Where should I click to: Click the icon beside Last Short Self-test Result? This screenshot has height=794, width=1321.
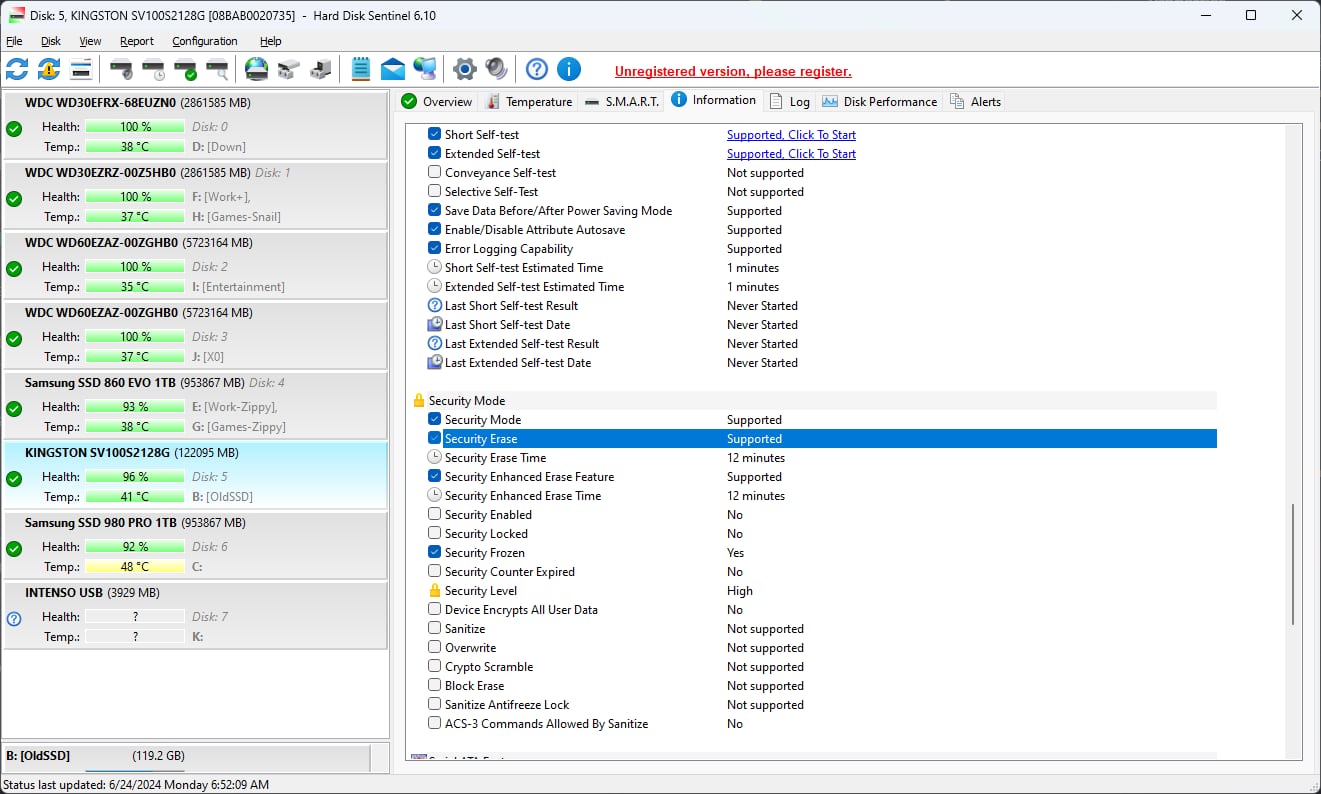(434, 306)
